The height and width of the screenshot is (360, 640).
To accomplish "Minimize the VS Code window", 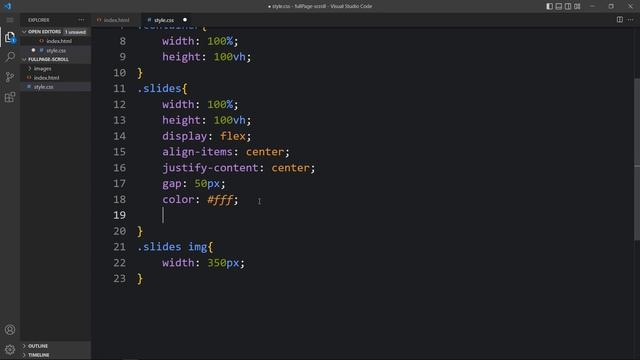I will click(593, 6).
